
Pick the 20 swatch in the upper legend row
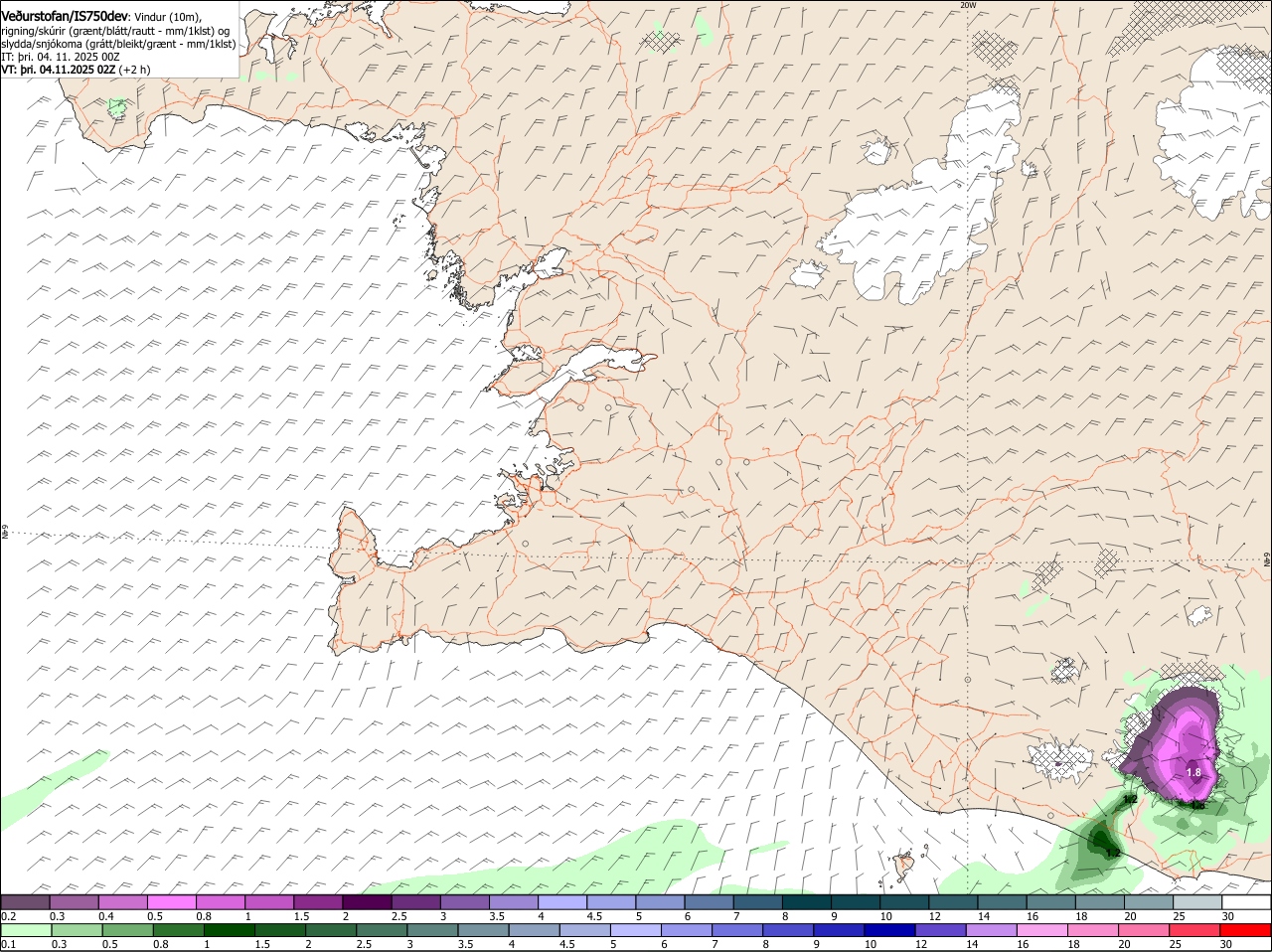(1148, 902)
